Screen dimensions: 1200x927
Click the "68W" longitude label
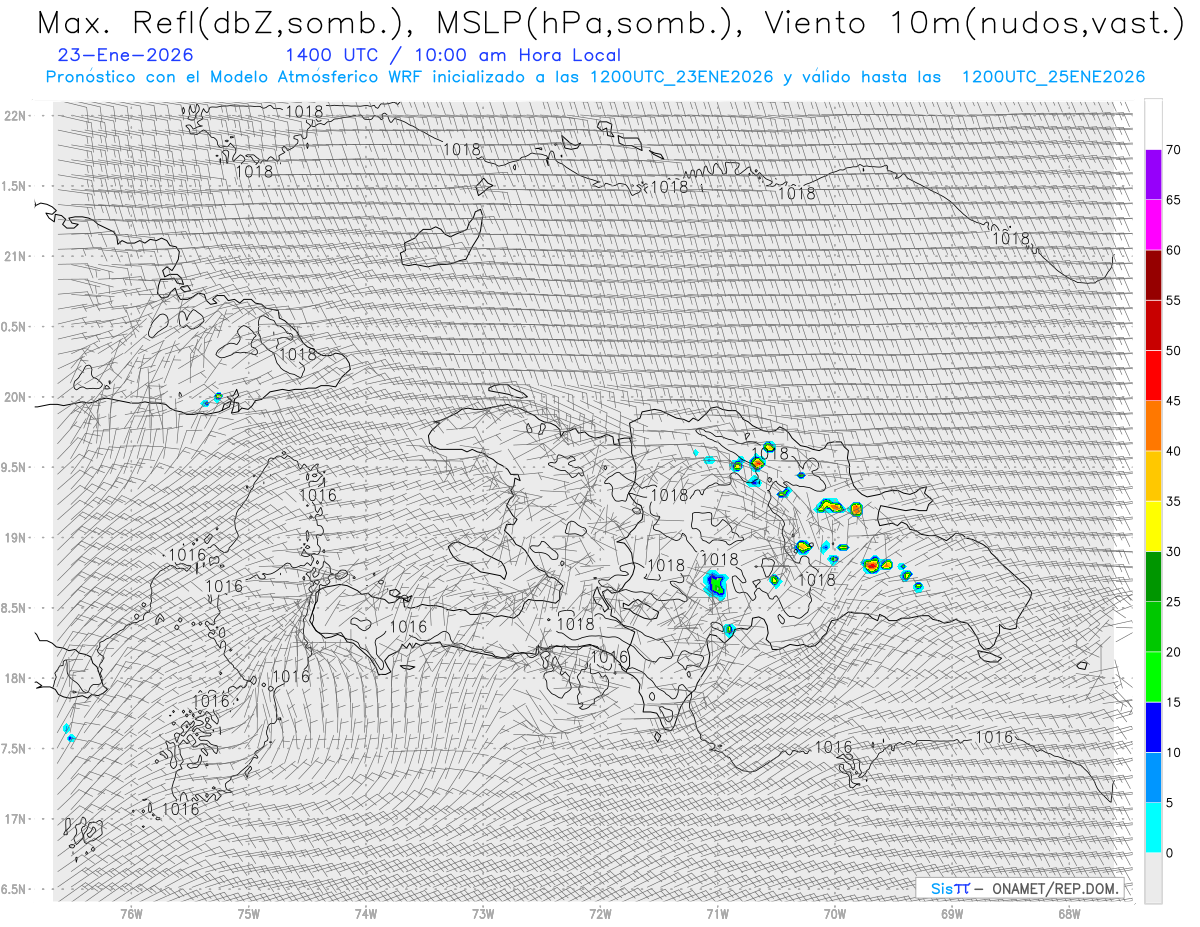pyautogui.click(x=1069, y=912)
